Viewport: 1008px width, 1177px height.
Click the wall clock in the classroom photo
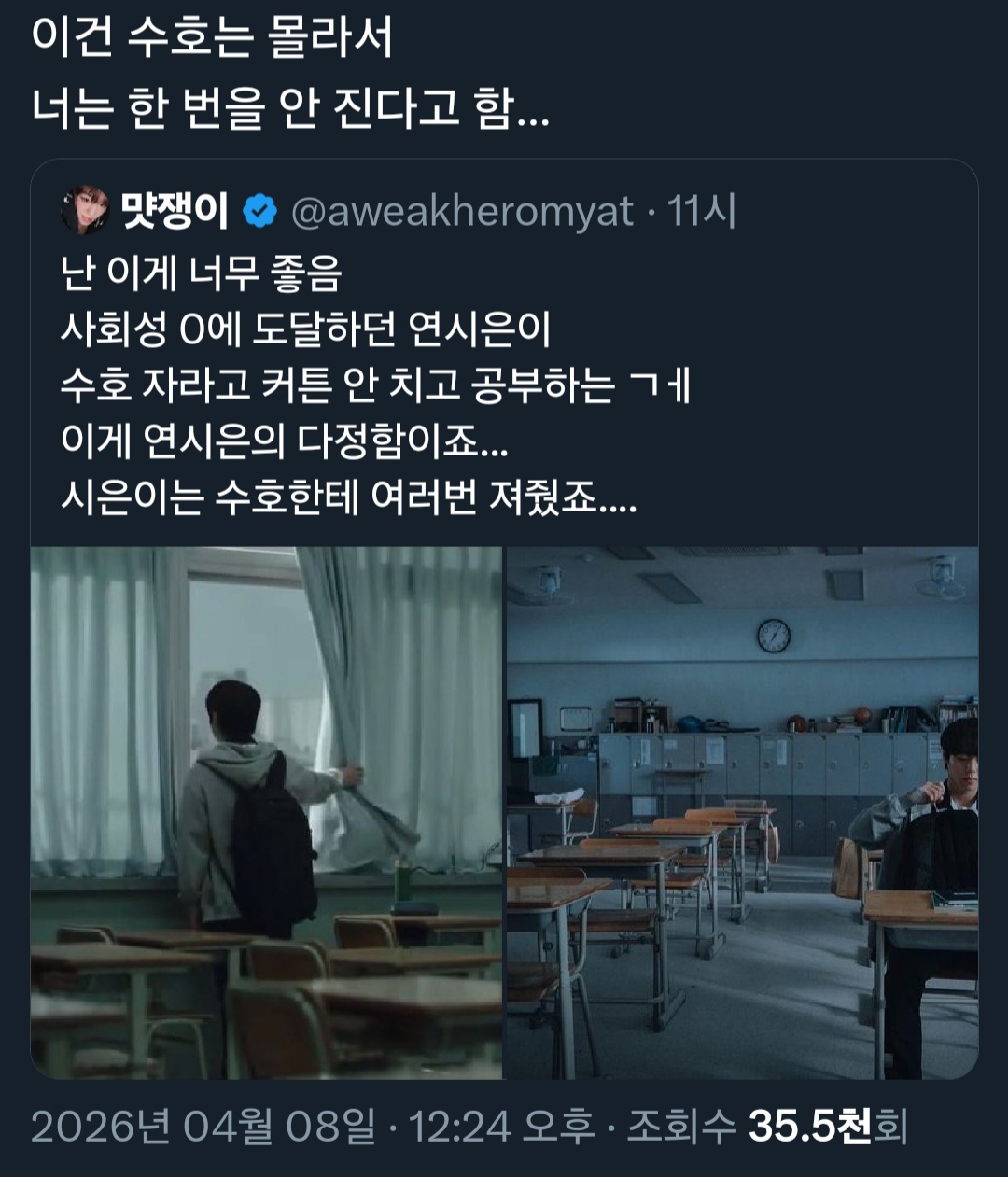(774, 636)
